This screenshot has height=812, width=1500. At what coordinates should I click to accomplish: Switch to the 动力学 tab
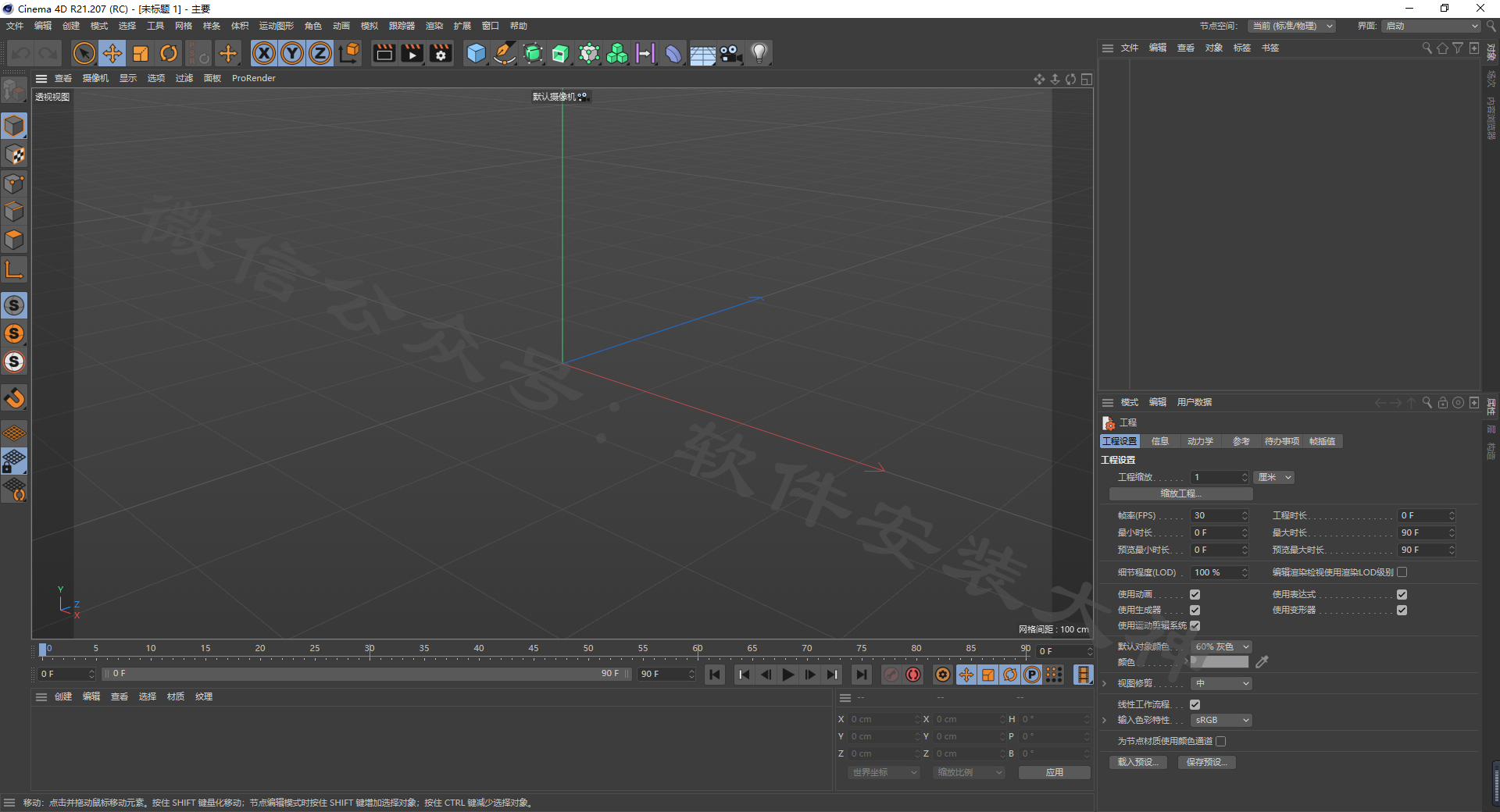(x=1200, y=441)
